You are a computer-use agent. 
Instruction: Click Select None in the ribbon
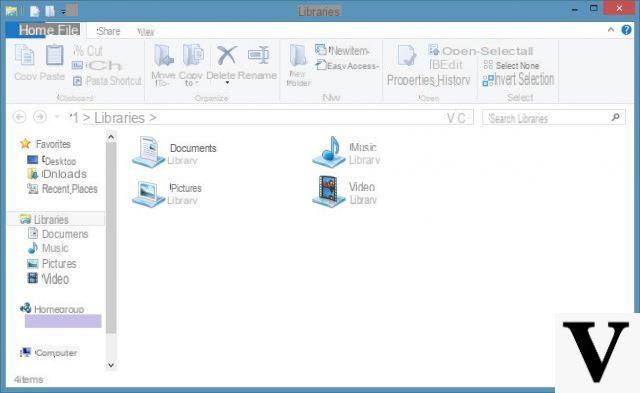pos(511,65)
